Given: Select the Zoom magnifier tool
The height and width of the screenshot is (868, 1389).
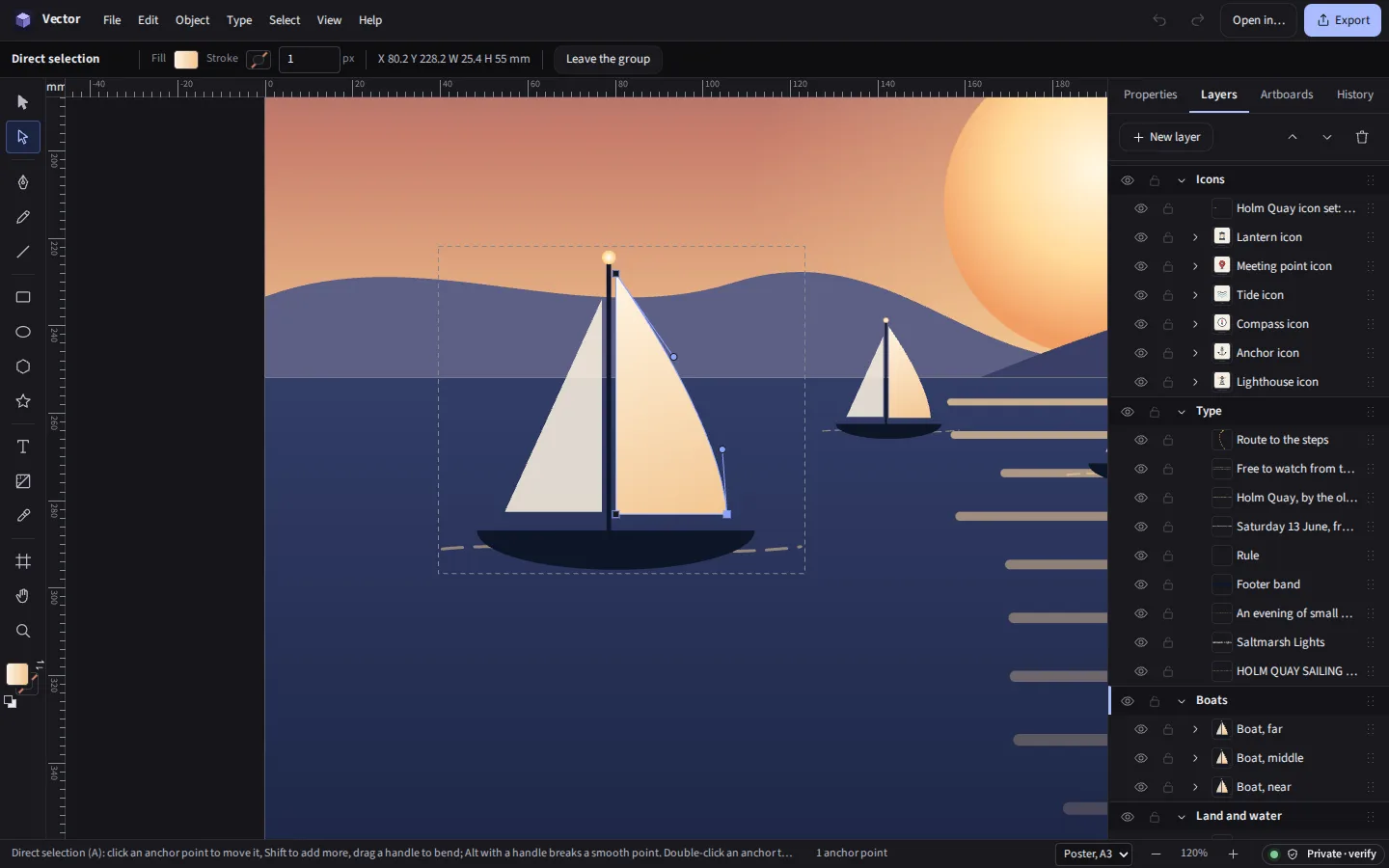Looking at the screenshot, I should [23, 631].
